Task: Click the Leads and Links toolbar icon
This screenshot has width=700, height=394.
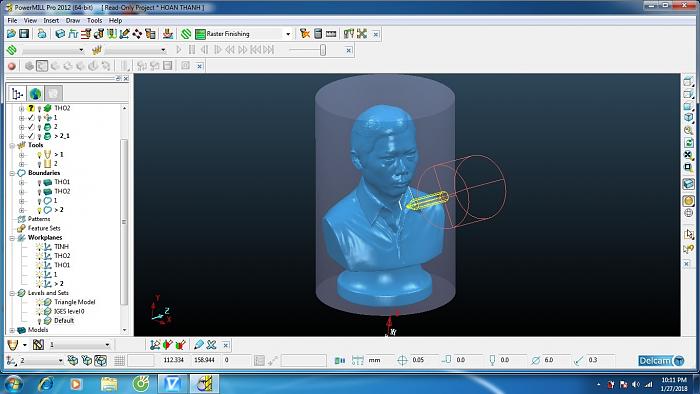Action: tap(112, 34)
